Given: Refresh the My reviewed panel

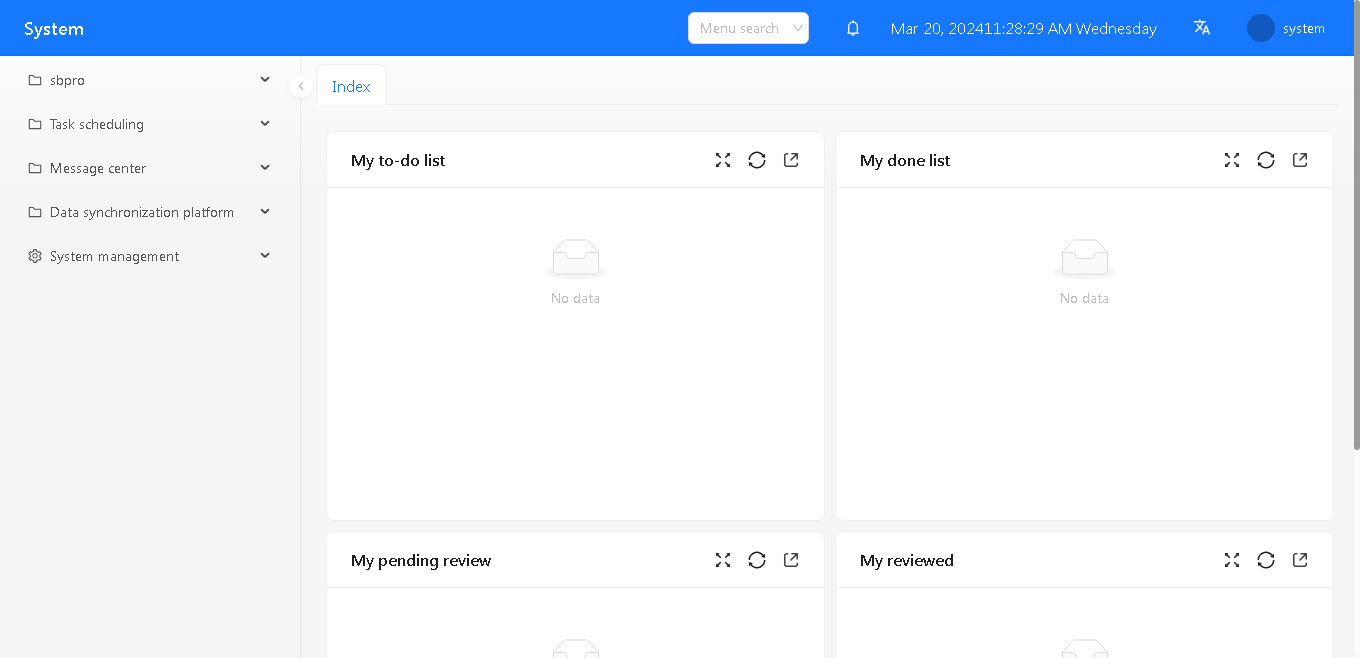Looking at the screenshot, I should (1266, 560).
